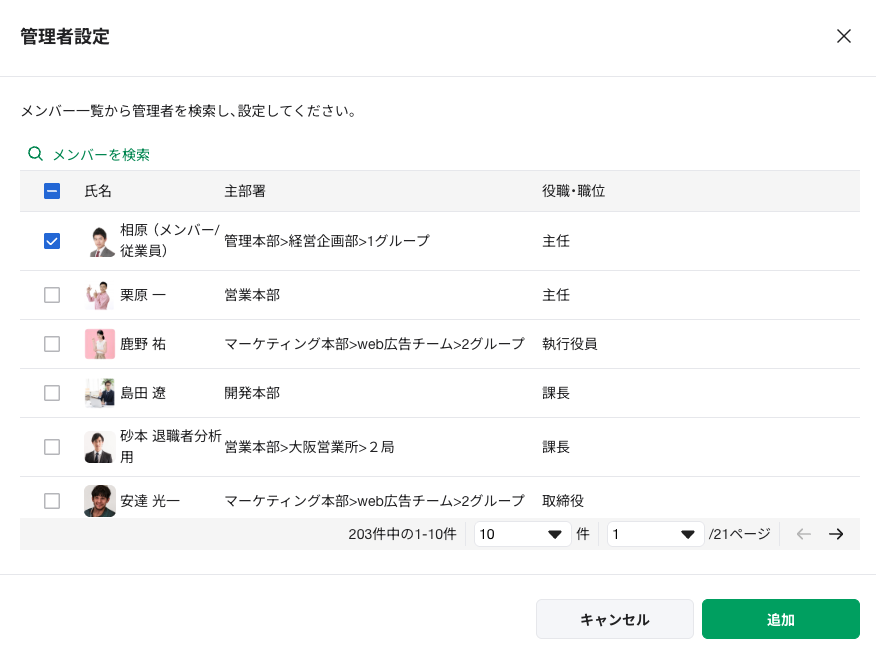Click 島田 遼's avatar image
The width and height of the screenshot is (876, 649).
[x=100, y=392]
